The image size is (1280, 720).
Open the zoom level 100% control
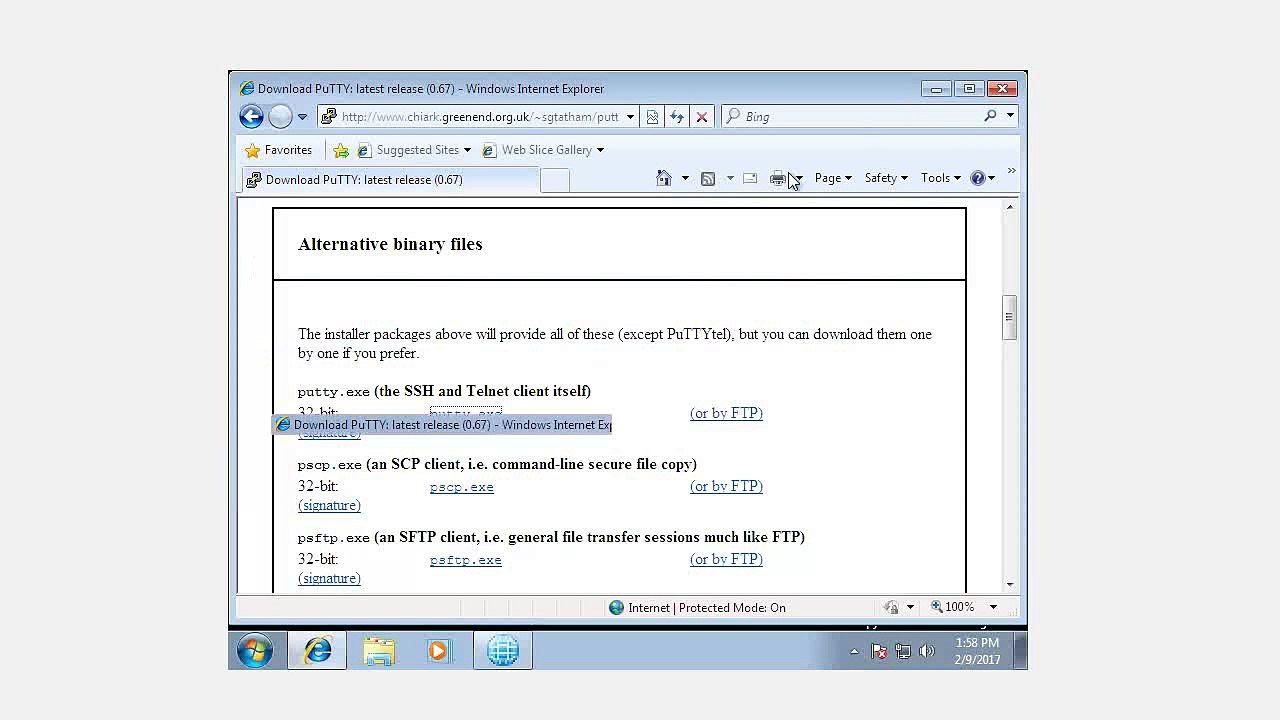[x=953, y=607]
